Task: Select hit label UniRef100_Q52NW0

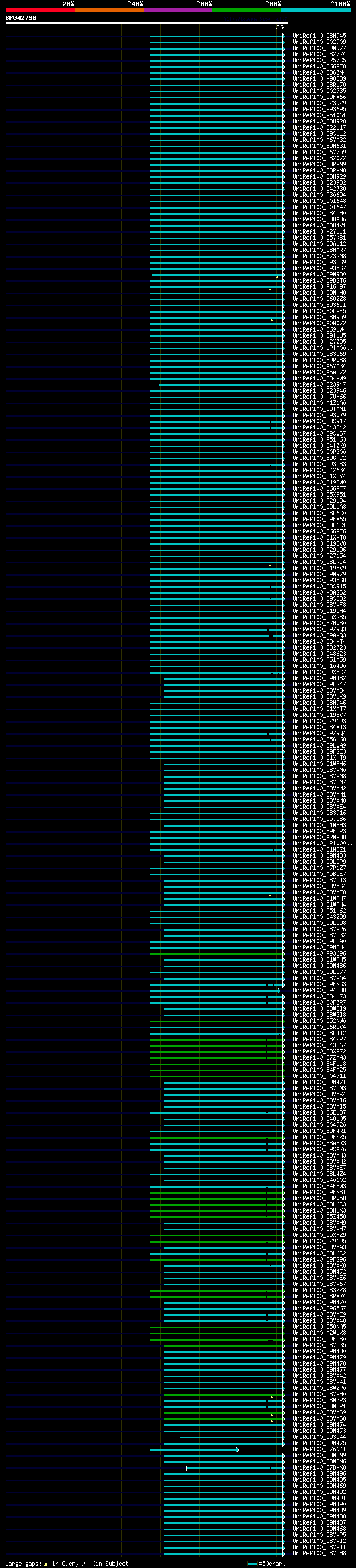Action: tap(319, 1021)
